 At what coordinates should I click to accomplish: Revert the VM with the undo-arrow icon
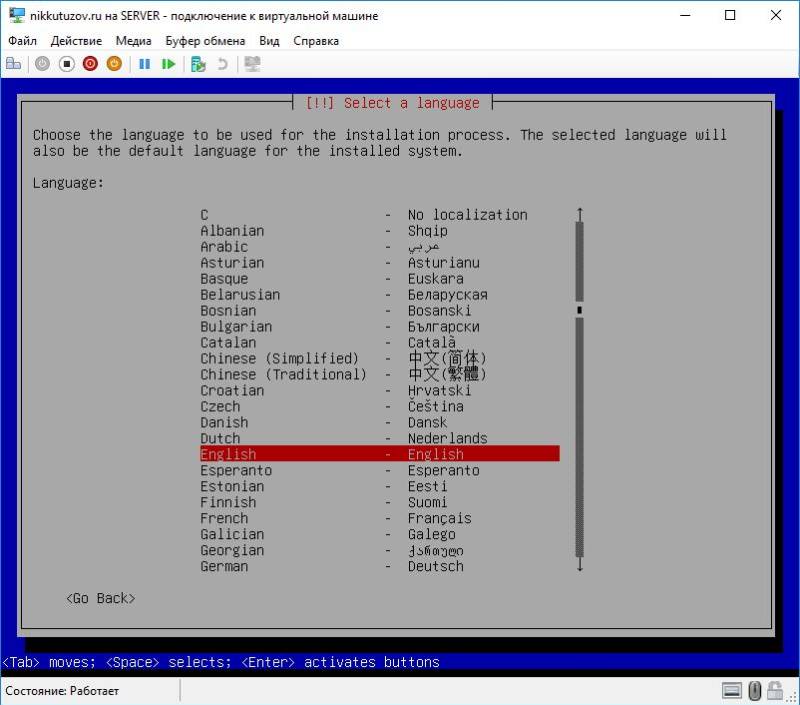221,63
